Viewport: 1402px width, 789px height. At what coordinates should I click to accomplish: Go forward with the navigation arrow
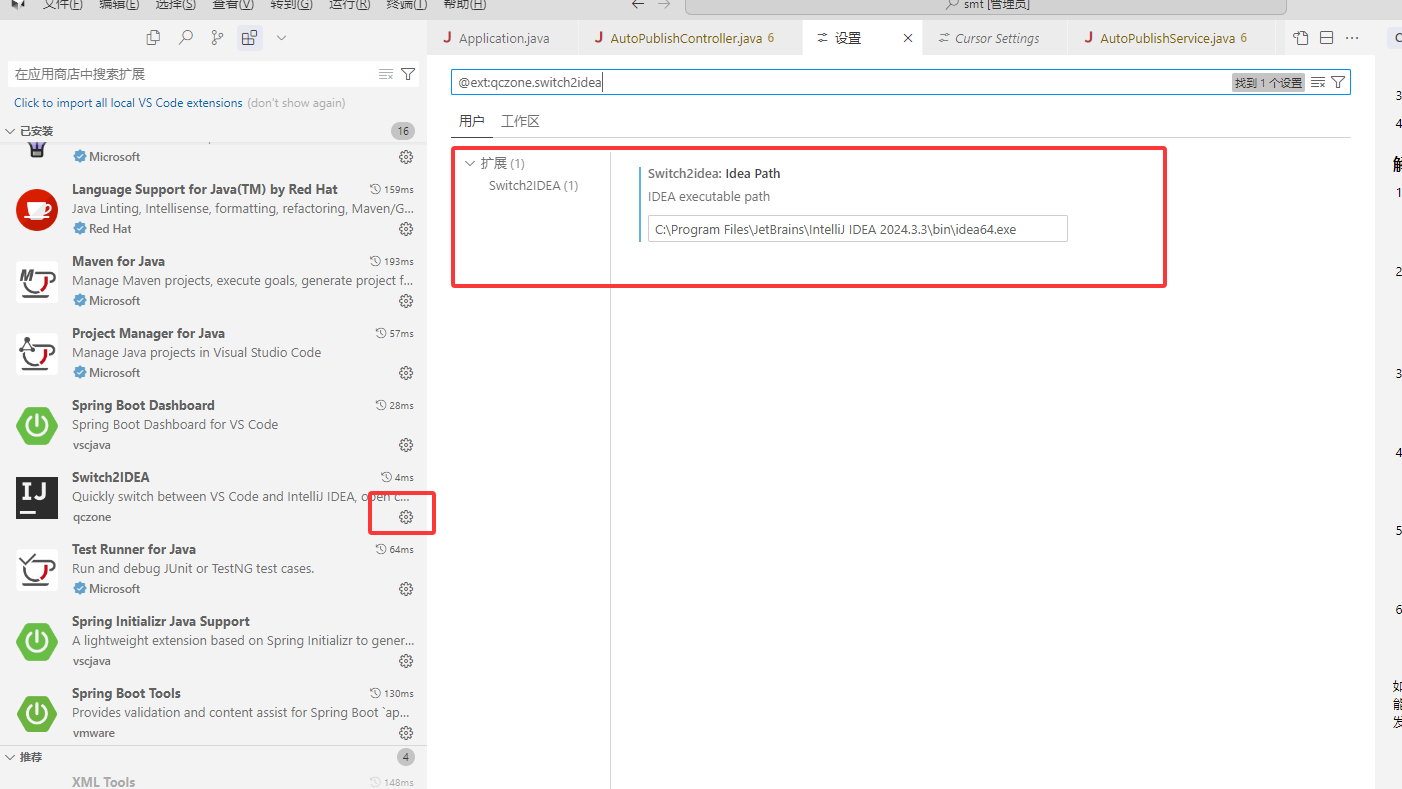point(664,4)
